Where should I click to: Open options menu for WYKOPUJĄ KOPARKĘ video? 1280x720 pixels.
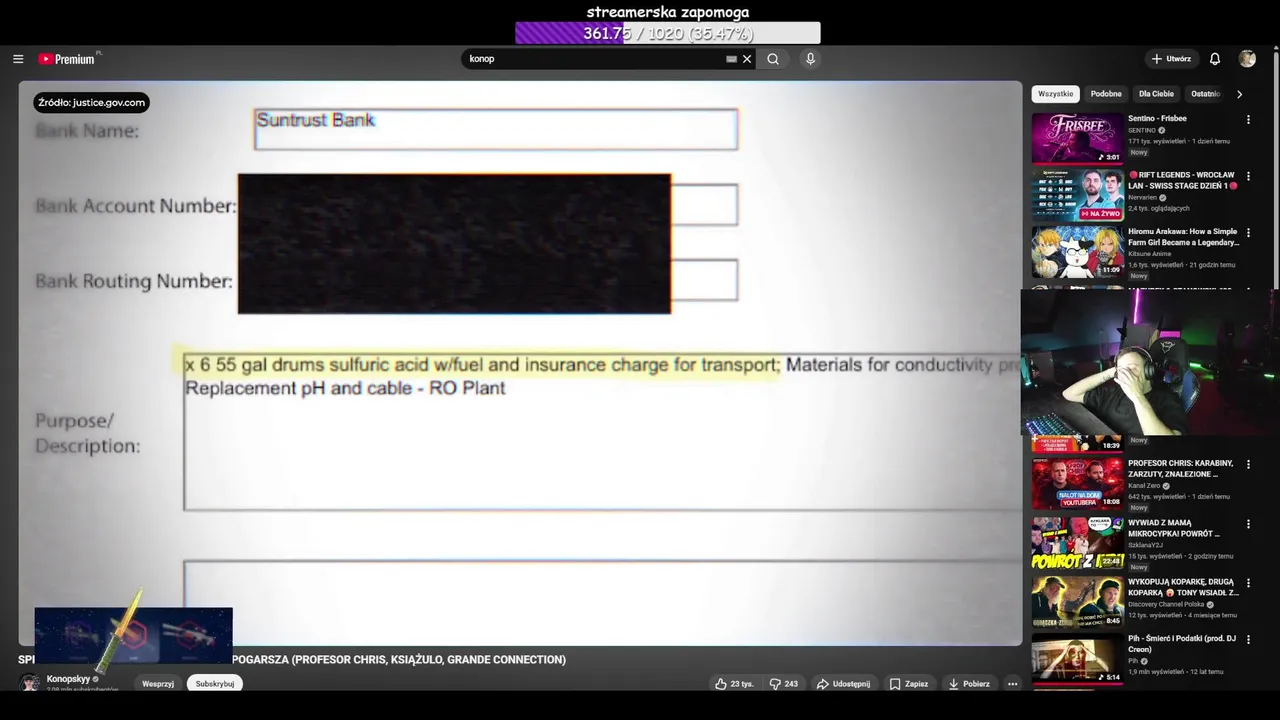pyautogui.click(x=1248, y=583)
